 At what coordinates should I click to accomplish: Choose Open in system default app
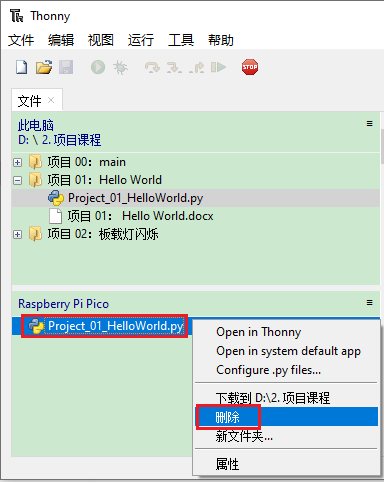(286, 351)
